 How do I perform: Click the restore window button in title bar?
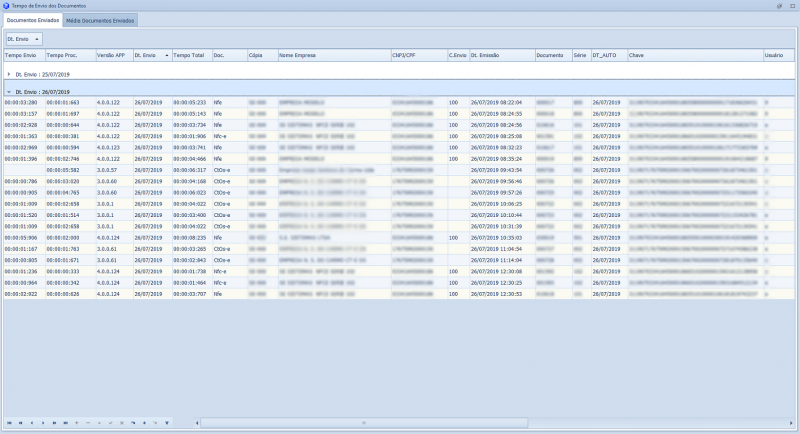coord(780,6)
